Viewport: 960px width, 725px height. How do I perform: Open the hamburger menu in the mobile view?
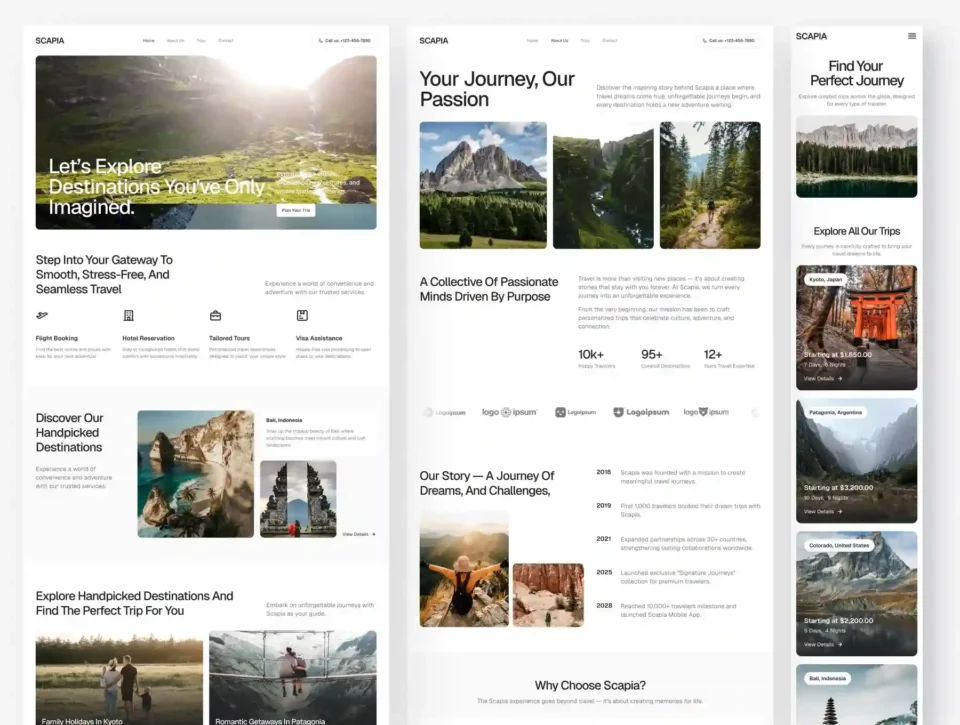tap(911, 36)
